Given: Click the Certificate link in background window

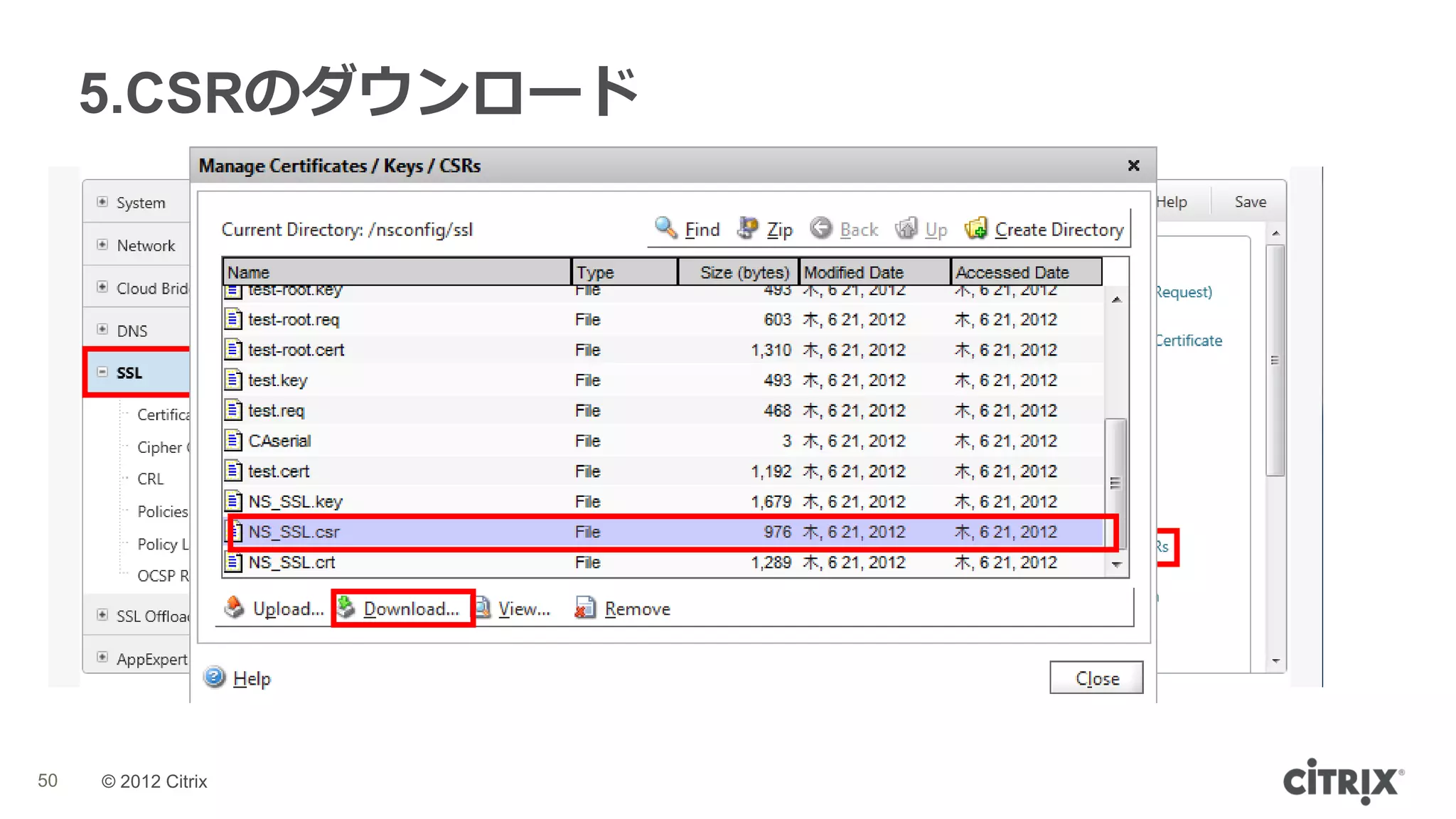Looking at the screenshot, I should point(1189,341).
